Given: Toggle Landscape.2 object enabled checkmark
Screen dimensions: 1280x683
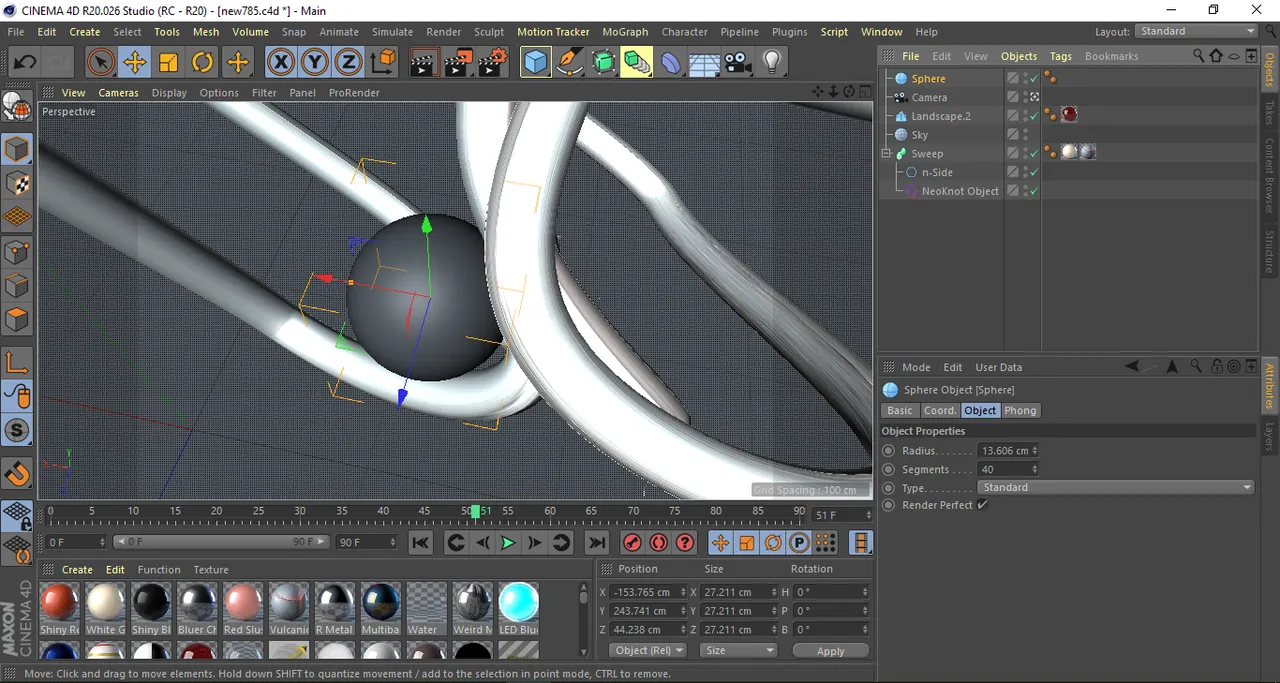Looking at the screenshot, I should tap(1034, 116).
